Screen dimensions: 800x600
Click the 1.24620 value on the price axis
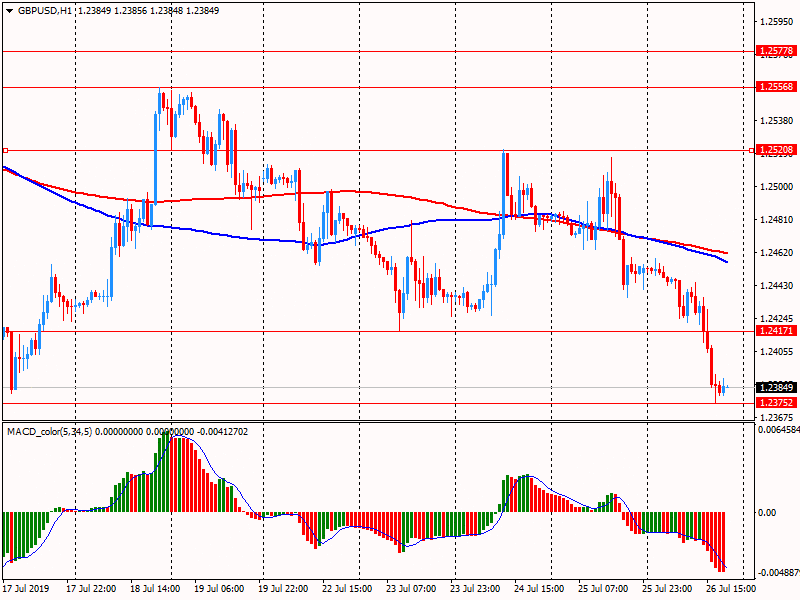[777, 253]
